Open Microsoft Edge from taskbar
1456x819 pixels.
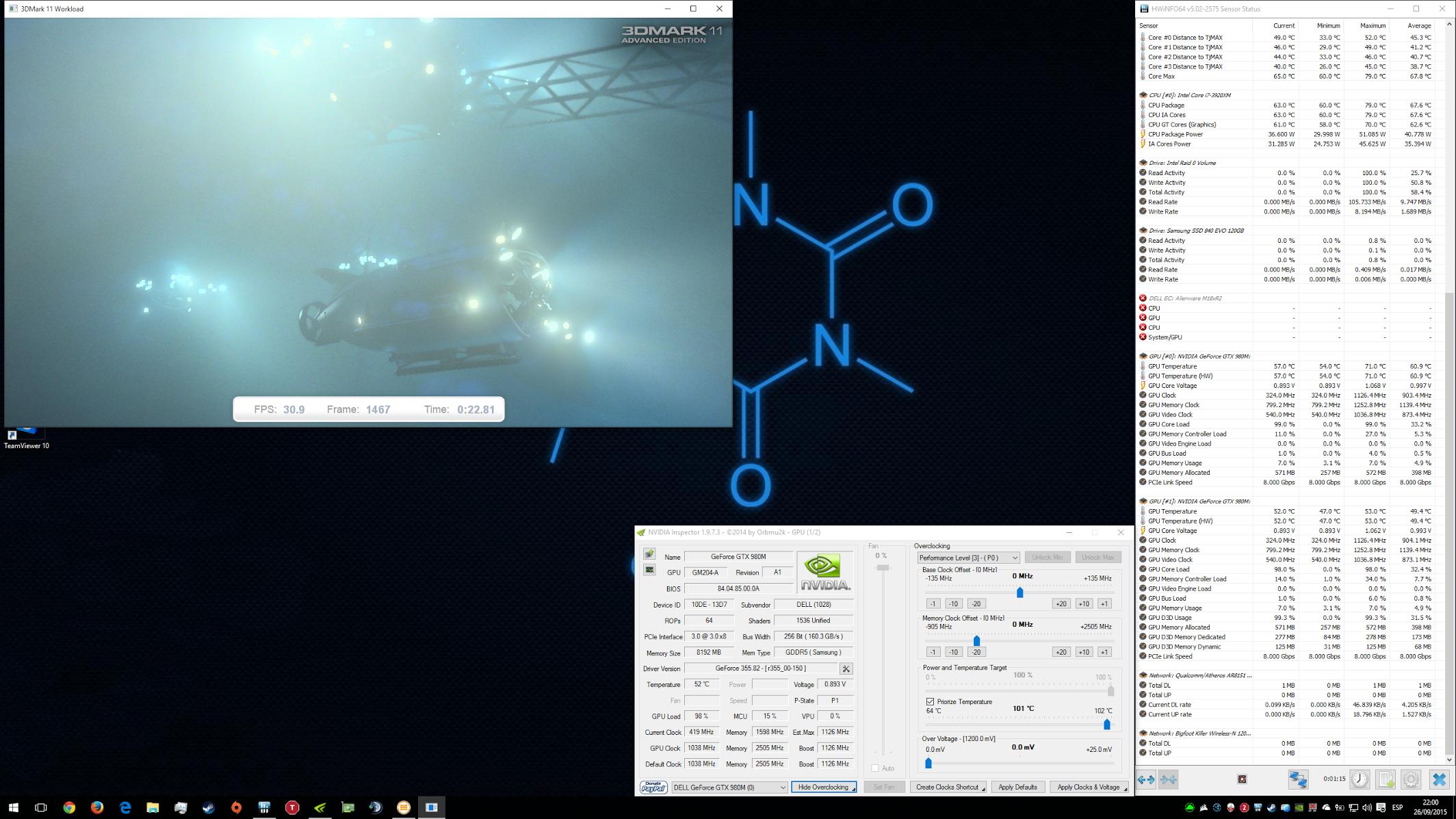point(125,807)
